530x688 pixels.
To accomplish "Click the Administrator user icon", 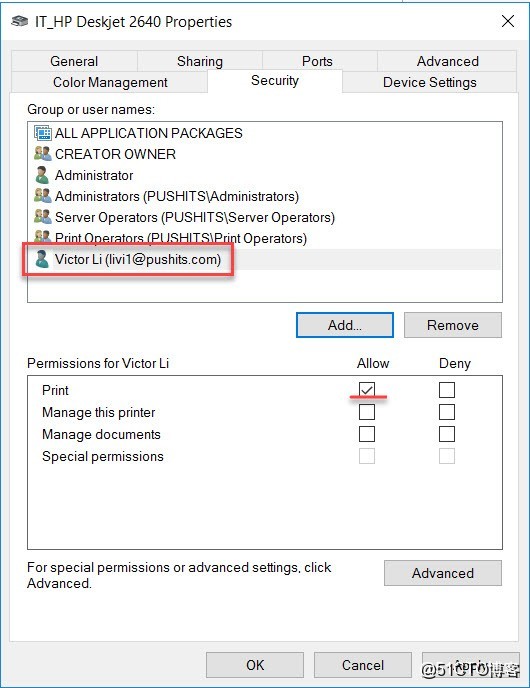I will pos(42,175).
